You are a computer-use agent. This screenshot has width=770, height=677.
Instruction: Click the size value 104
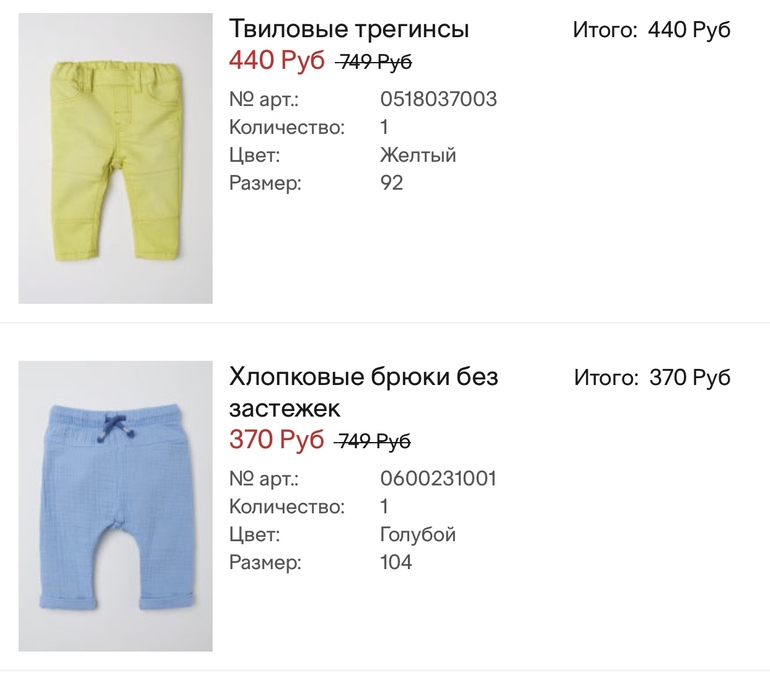pos(396,563)
